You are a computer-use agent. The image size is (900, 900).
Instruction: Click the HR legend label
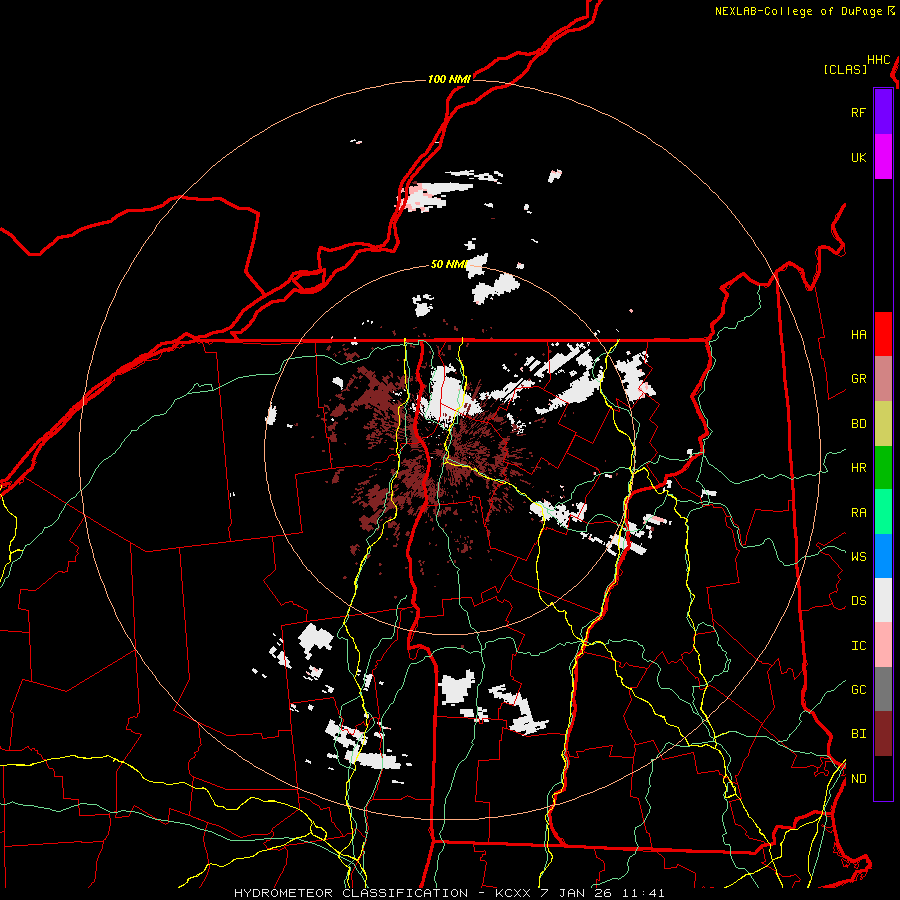click(858, 468)
